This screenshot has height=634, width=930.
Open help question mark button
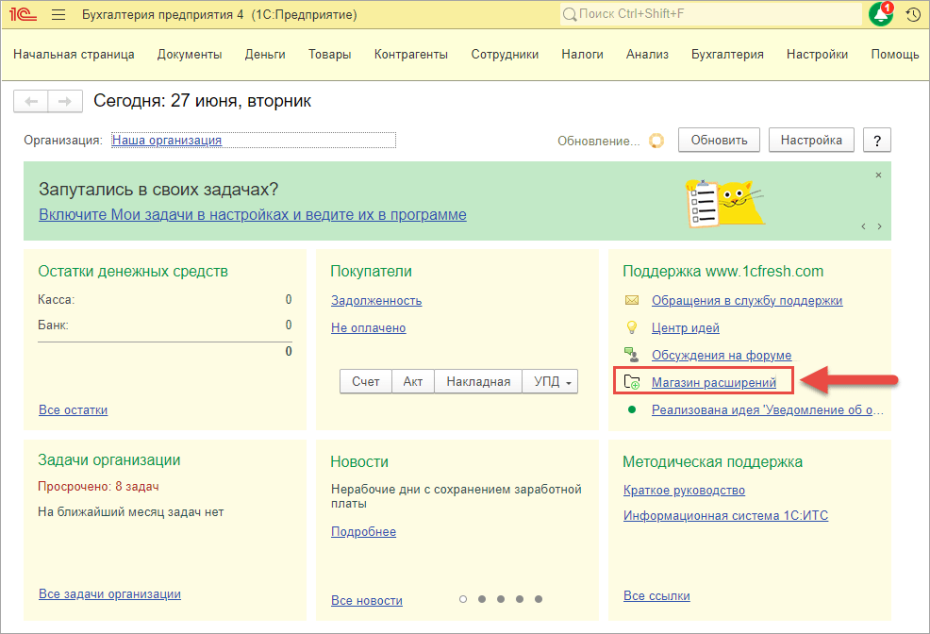[877, 141]
